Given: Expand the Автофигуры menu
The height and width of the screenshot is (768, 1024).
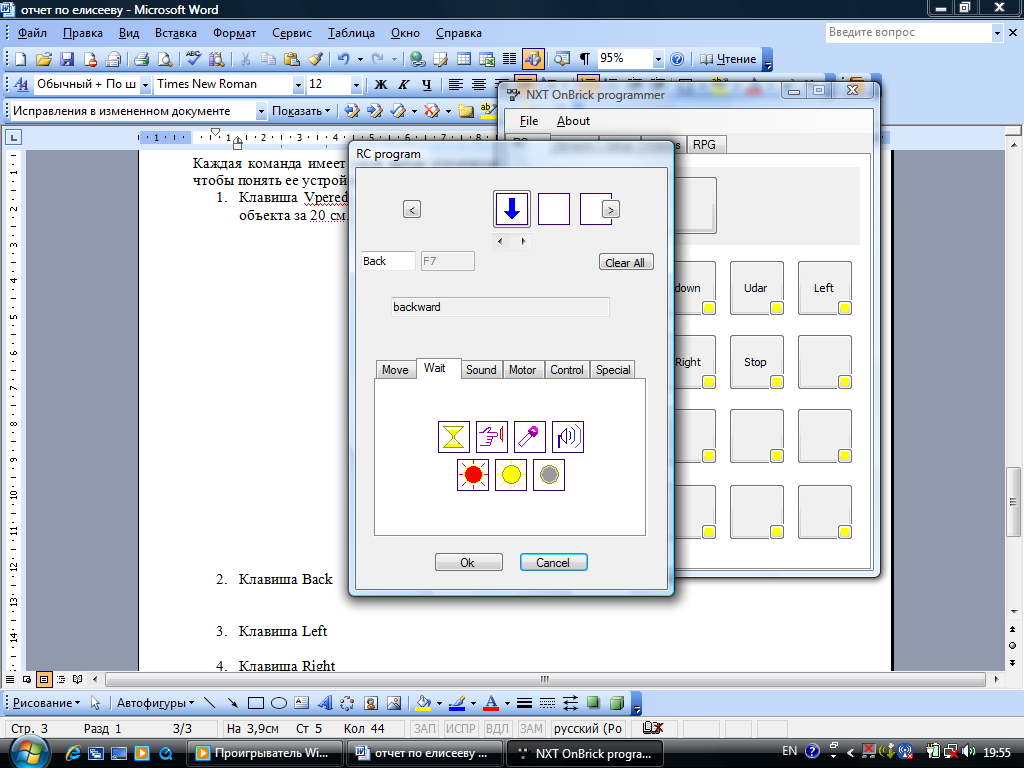Looking at the screenshot, I should [x=155, y=703].
